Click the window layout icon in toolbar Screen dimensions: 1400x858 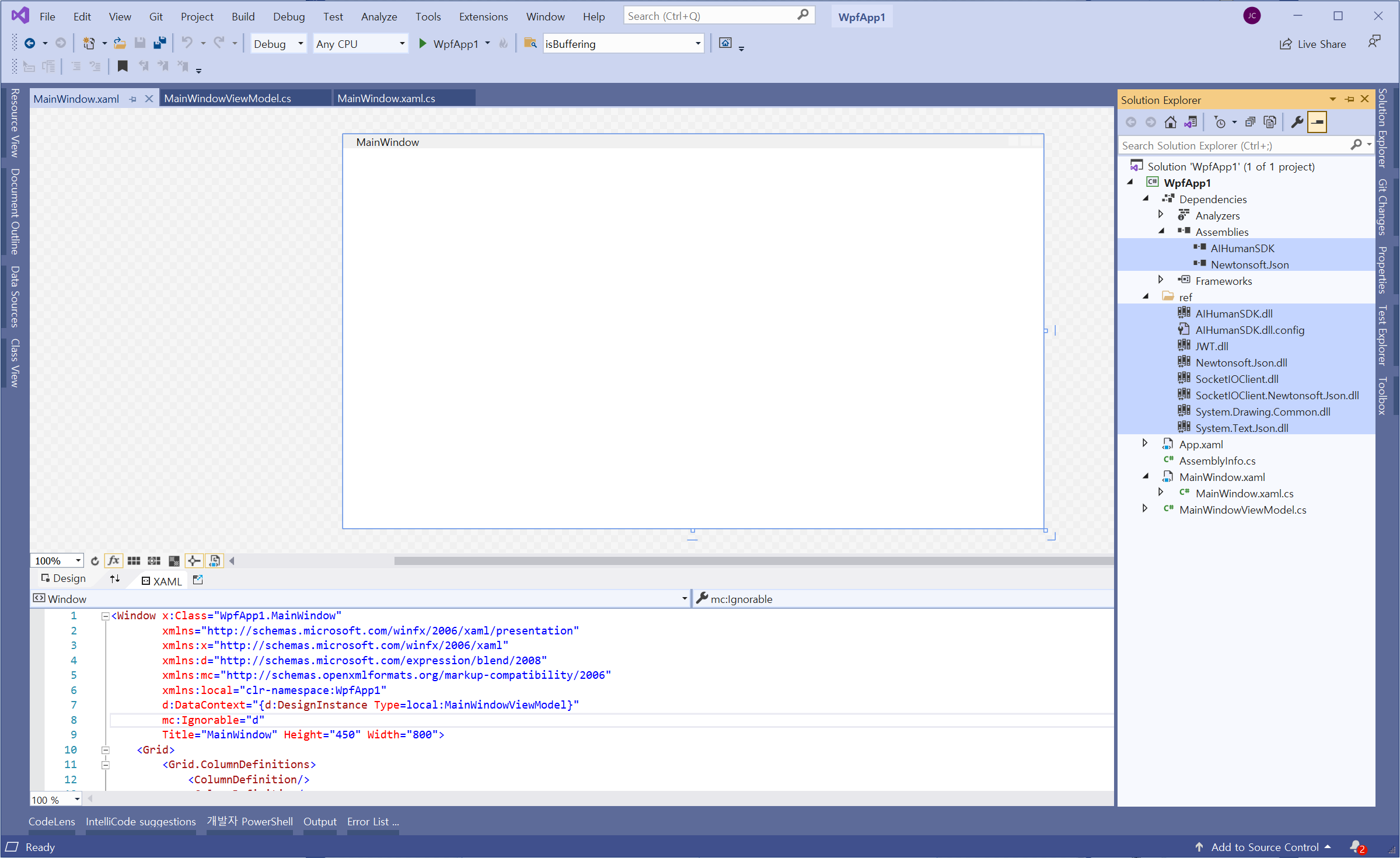coord(725,43)
